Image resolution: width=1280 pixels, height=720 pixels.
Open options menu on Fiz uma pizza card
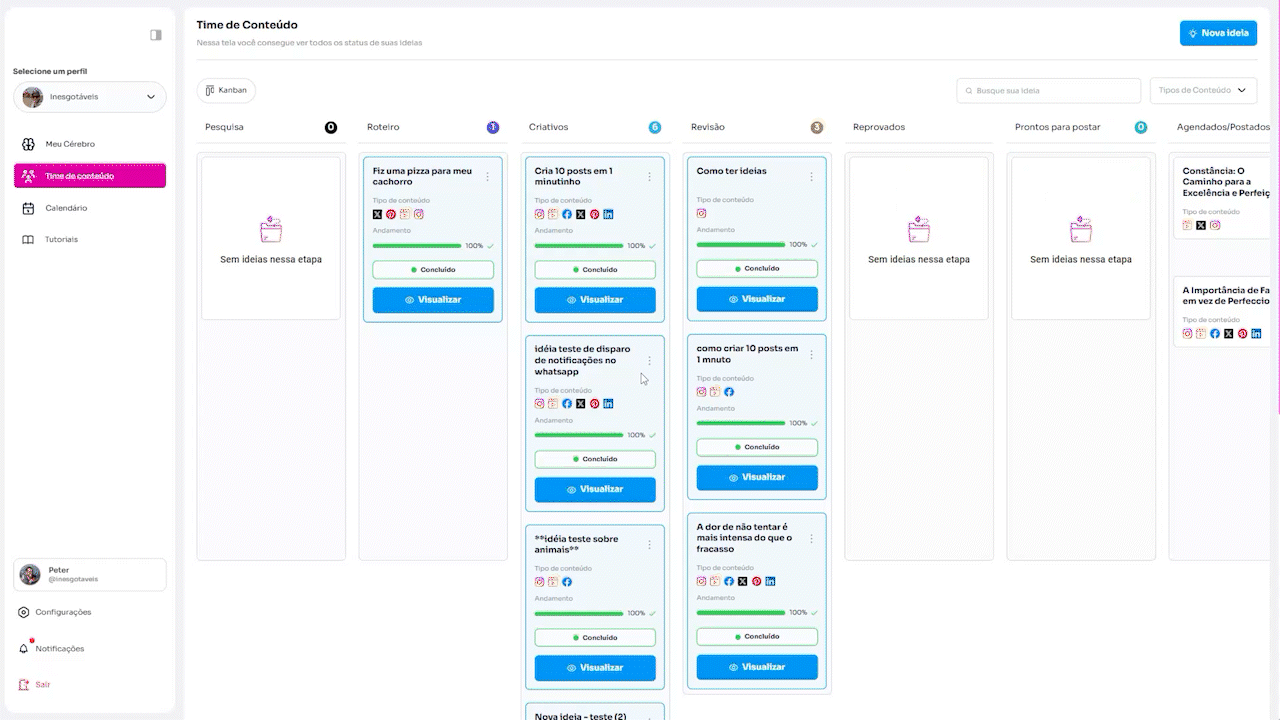pyautogui.click(x=488, y=177)
